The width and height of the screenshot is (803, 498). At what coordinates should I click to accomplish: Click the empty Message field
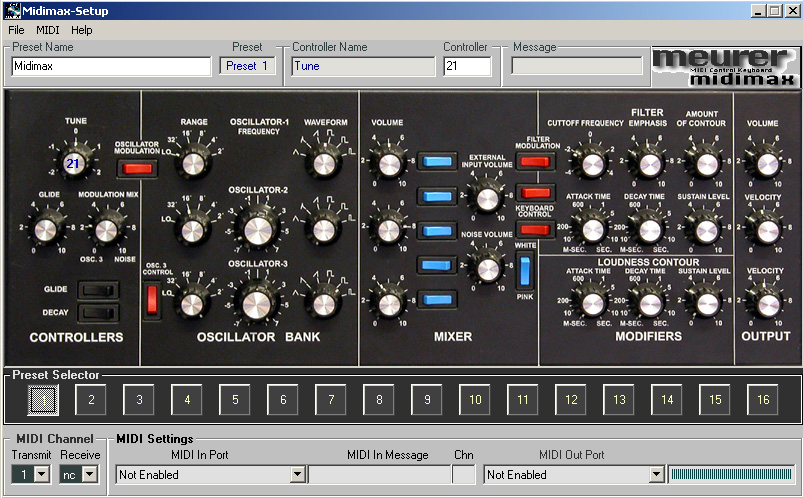pyautogui.click(x=577, y=66)
